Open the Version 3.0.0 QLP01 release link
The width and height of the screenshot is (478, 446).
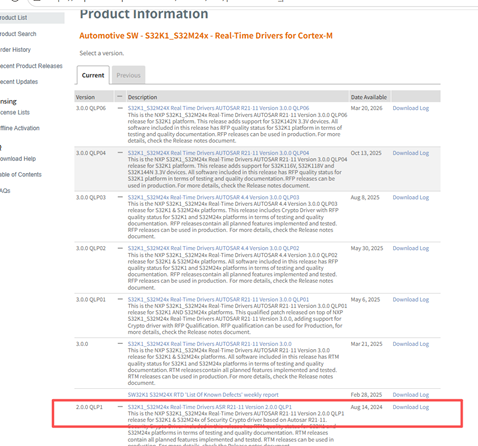point(218,299)
